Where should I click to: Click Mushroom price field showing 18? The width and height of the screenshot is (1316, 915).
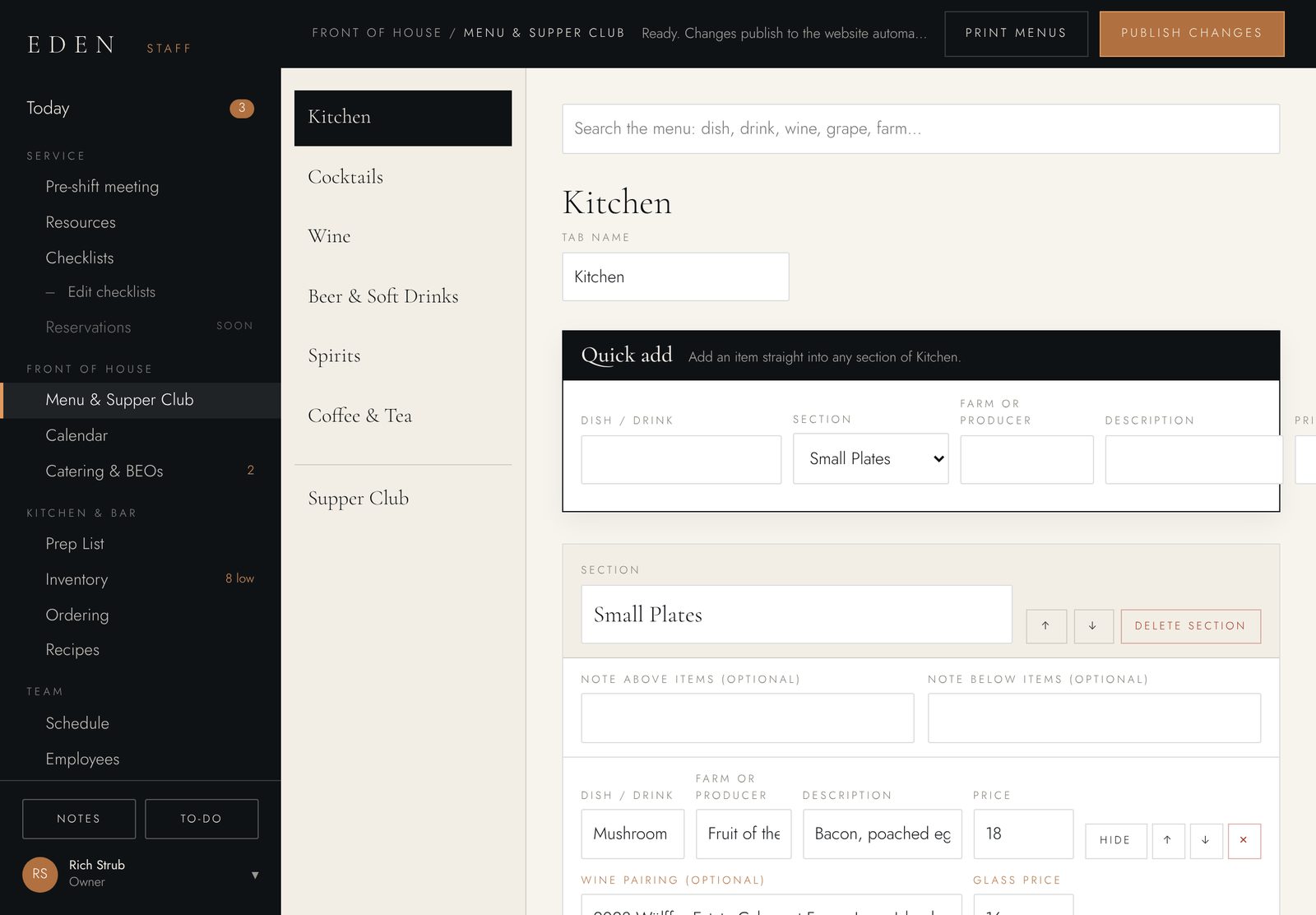(1023, 834)
